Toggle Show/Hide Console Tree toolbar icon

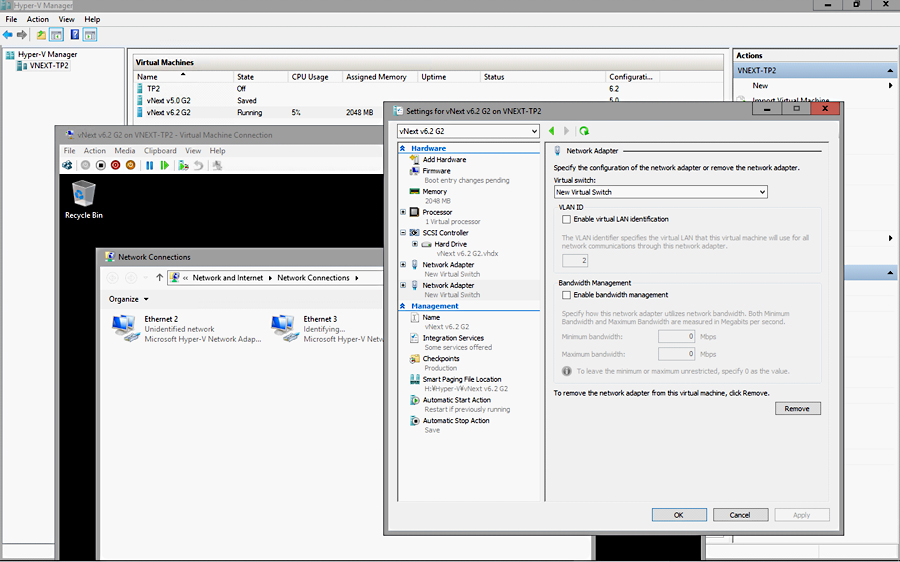(56, 35)
